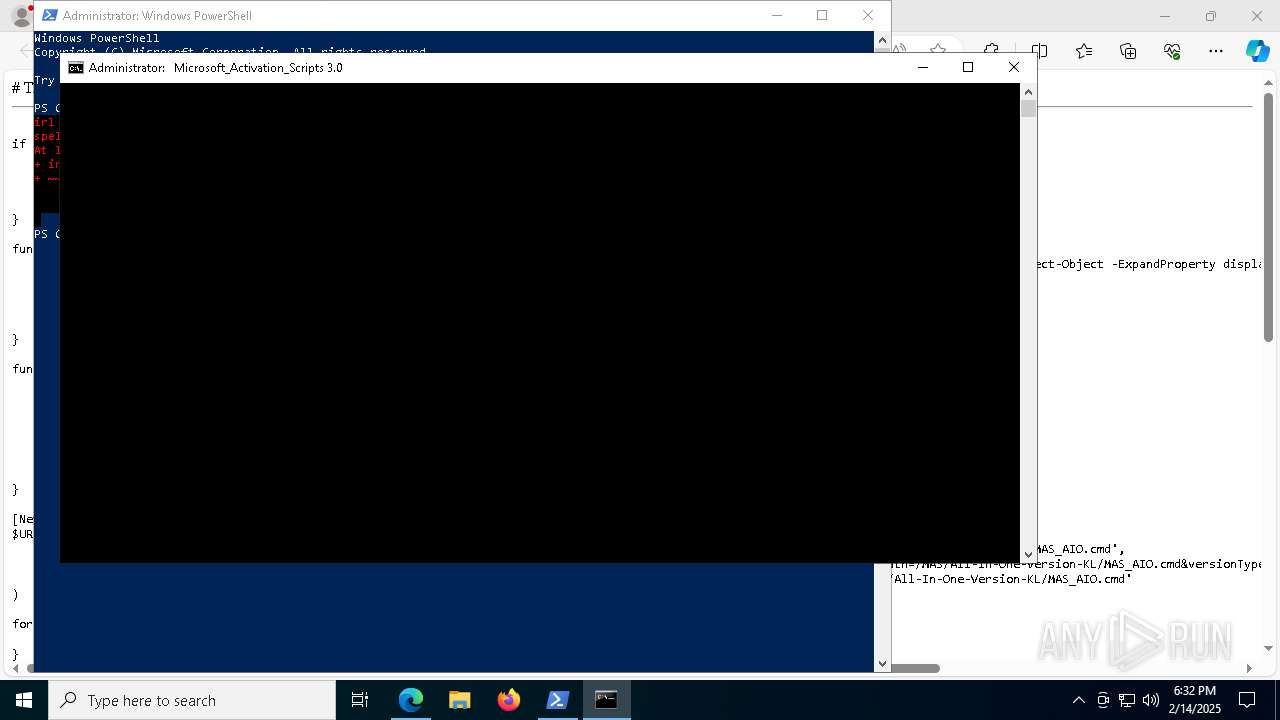Open Edge Settings and more menu
Screen dimensions: 1280x720
point(1216,51)
